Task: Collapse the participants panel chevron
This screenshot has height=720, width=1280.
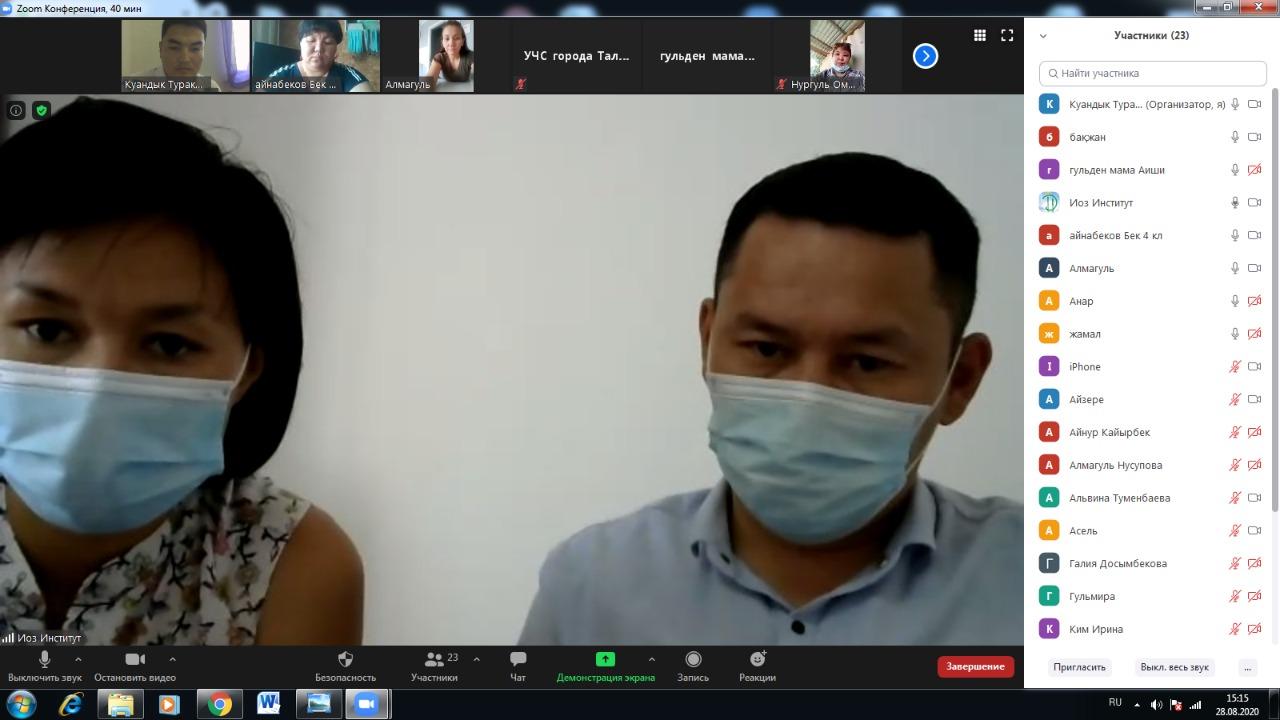Action: point(1043,36)
